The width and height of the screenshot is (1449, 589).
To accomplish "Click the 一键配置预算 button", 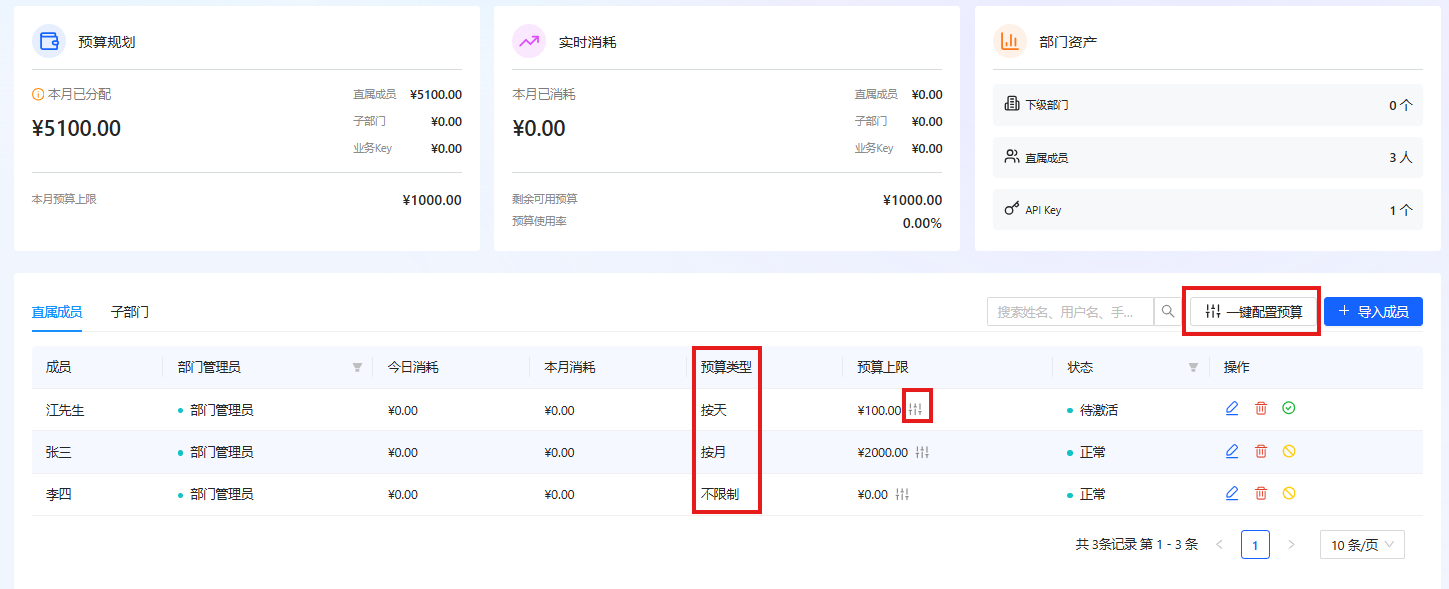I will pos(1253,312).
